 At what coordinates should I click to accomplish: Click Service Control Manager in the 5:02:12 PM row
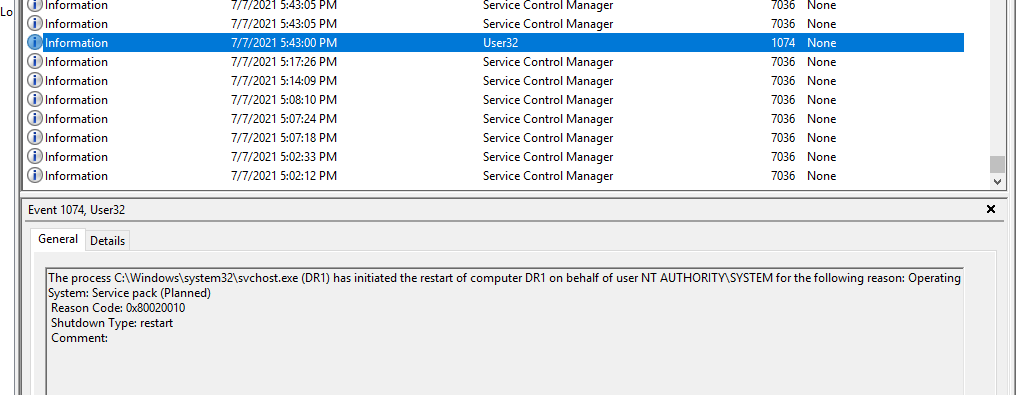tap(548, 175)
